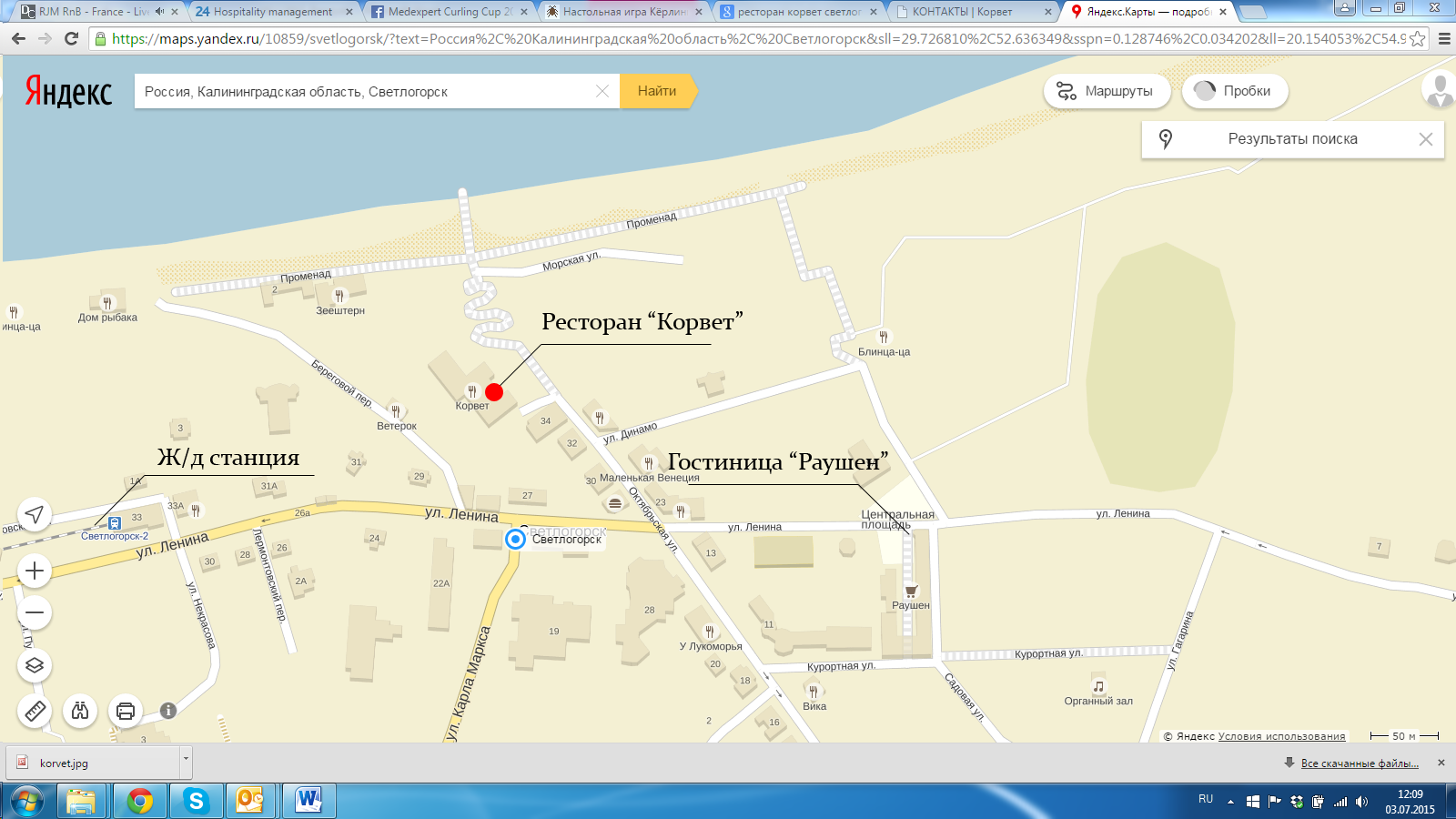This screenshot has height=819, width=1456.
Task: Bookmark this page with star icon
Action: click(1417, 39)
